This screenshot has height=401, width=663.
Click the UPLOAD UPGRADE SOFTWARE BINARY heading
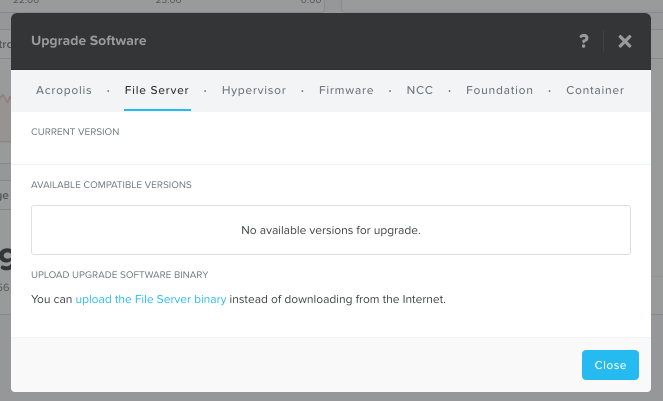pyautogui.click(x=120, y=275)
